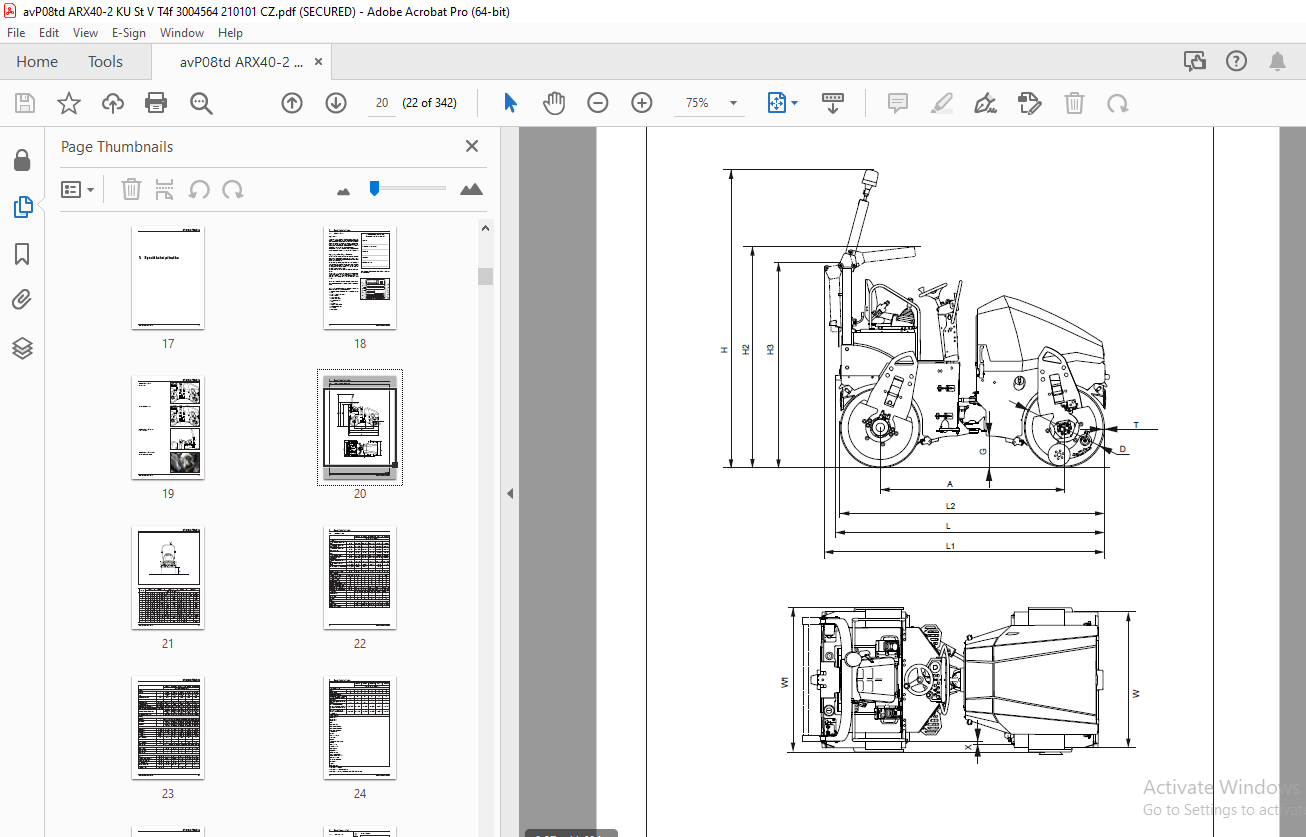
Task: Activate the Hand pan tool
Action: (x=554, y=103)
